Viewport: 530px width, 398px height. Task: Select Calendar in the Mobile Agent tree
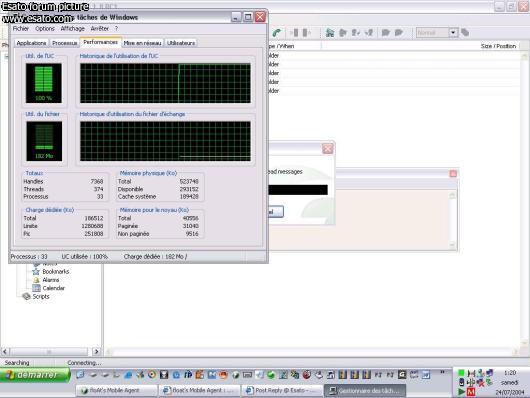[53, 288]
